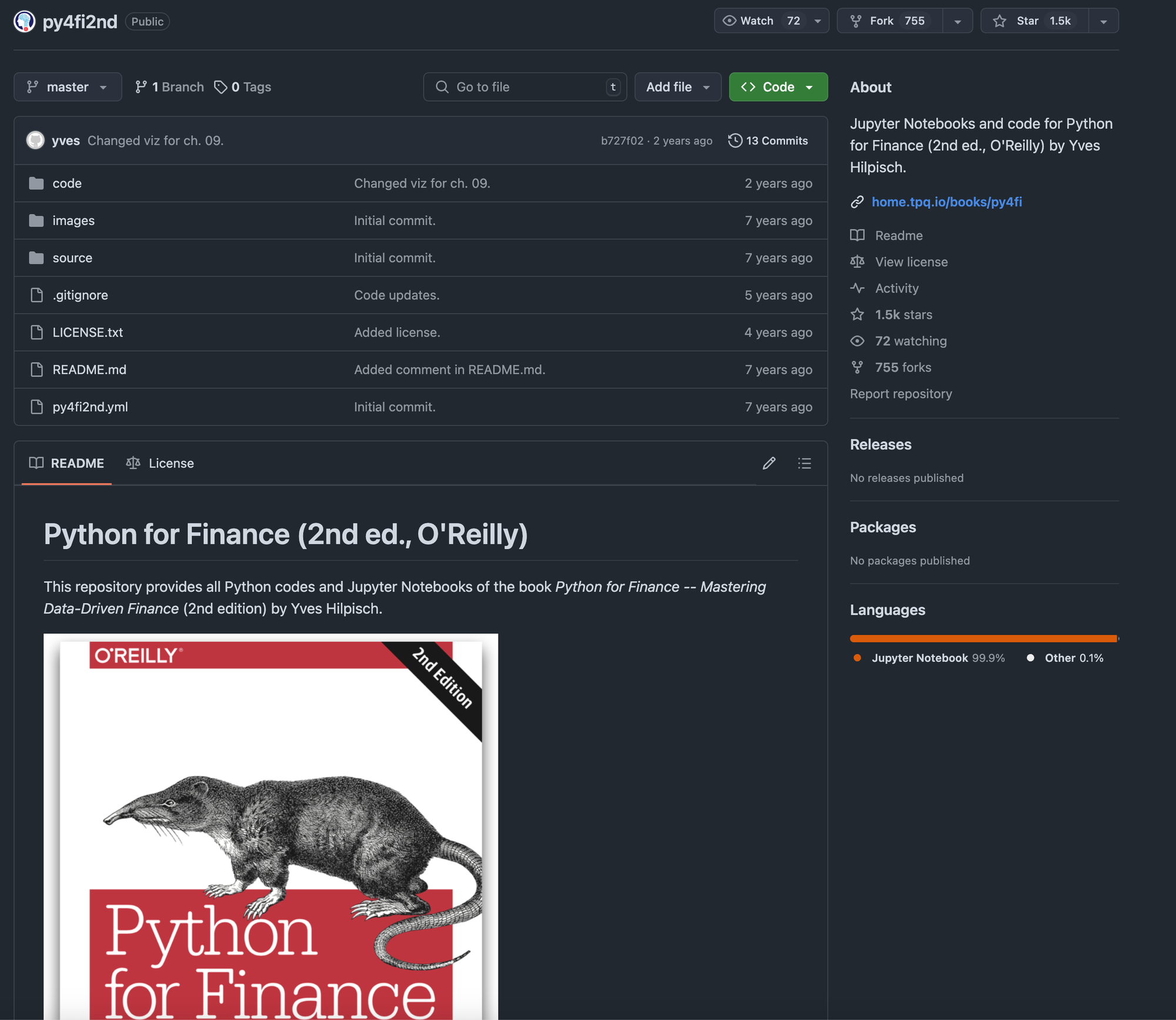Click the tag icon next to Tags
This screenshot has width=1176, height=1020.
coord(220,87)
